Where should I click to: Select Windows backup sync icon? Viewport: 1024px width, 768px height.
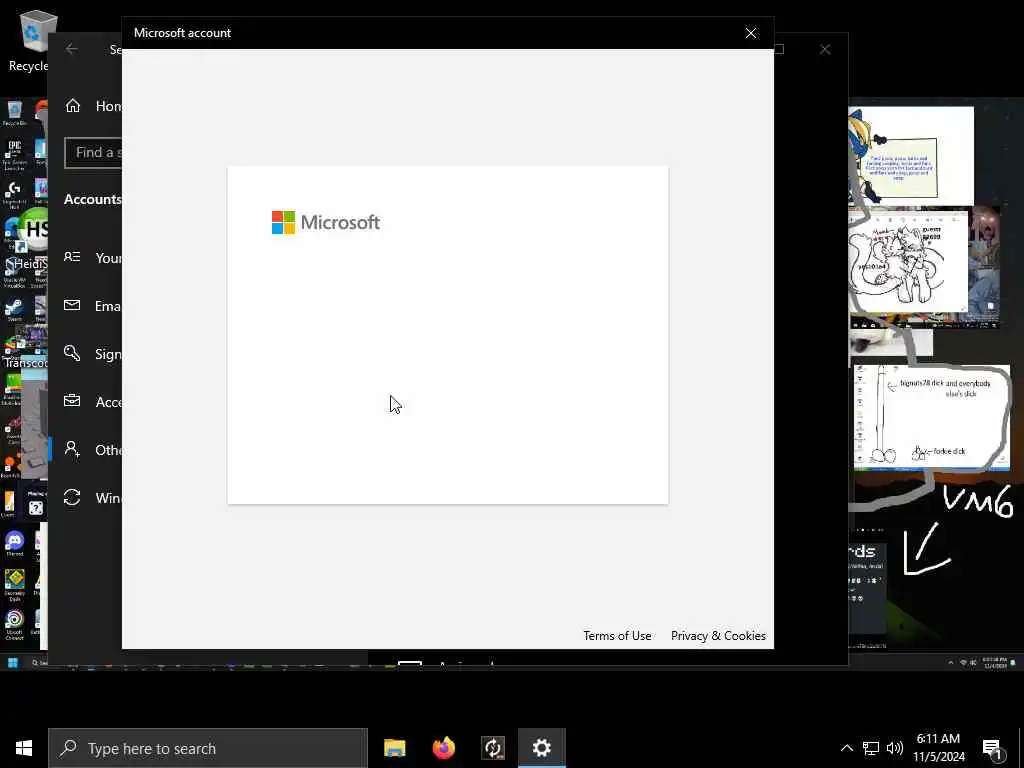pos(72,497)
